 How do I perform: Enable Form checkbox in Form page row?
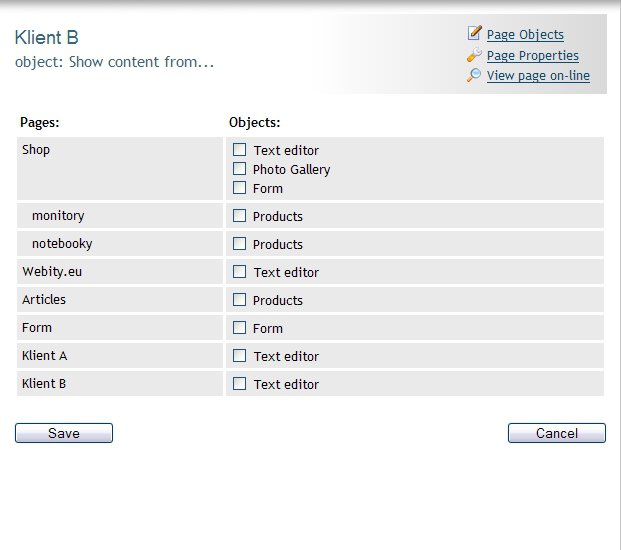point(239,328)
